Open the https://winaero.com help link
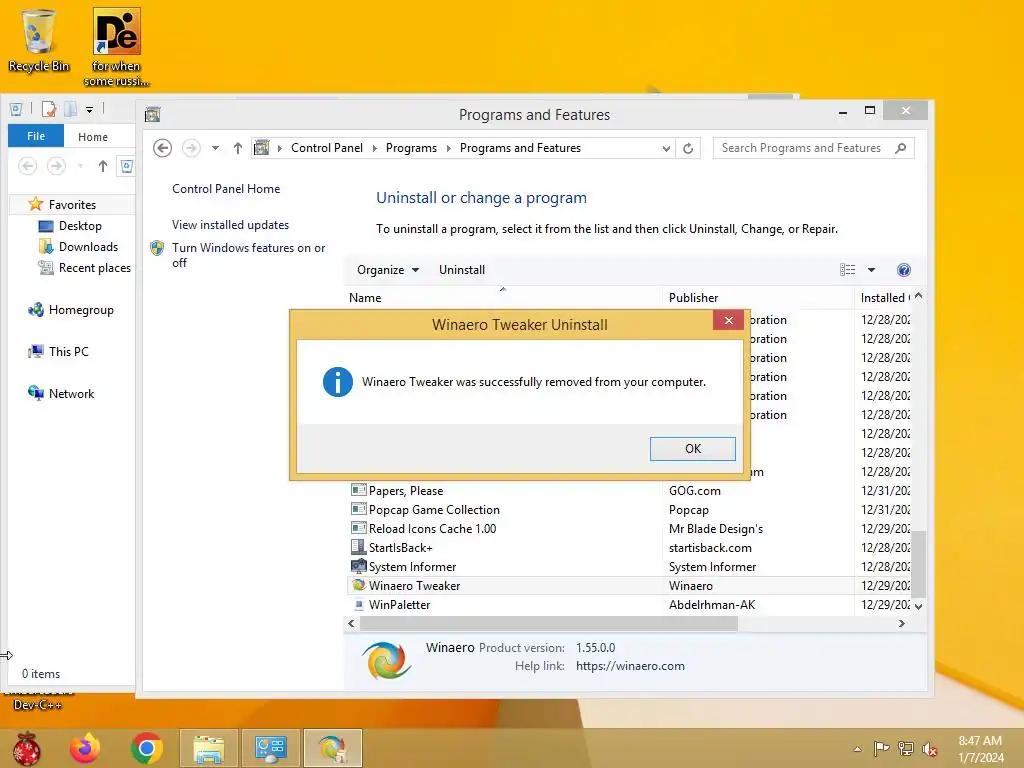This screenshot has height=768, width=1024. (x=630, y=666)
